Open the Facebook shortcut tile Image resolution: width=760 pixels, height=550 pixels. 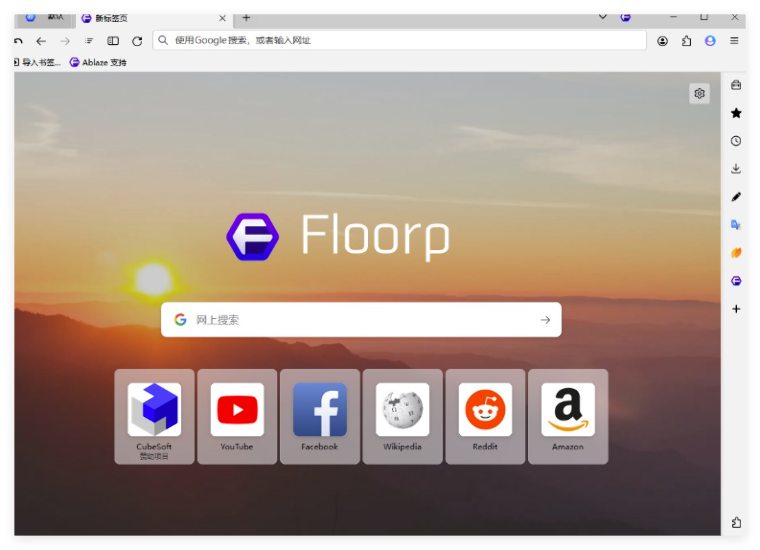click(320, 417)
